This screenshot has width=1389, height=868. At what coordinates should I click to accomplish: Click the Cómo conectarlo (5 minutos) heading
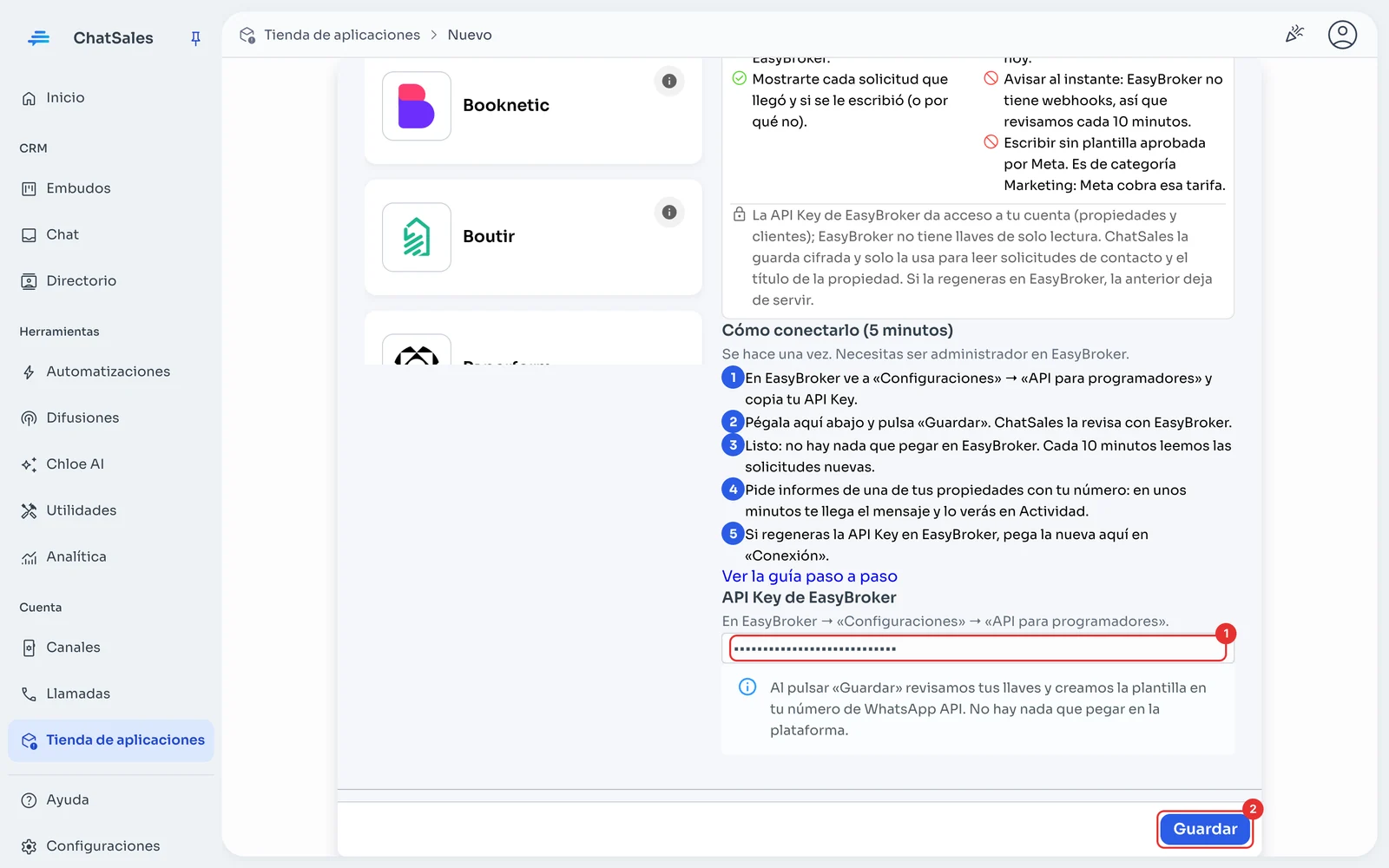point(837,330)
